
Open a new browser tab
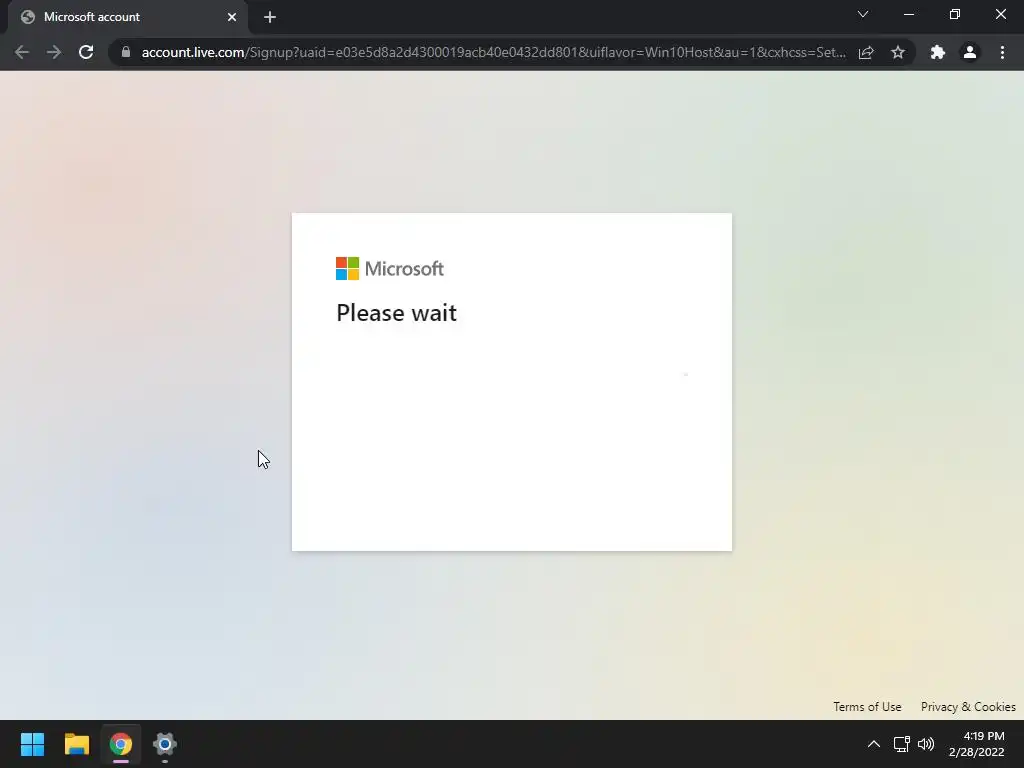tap(270, 17)
